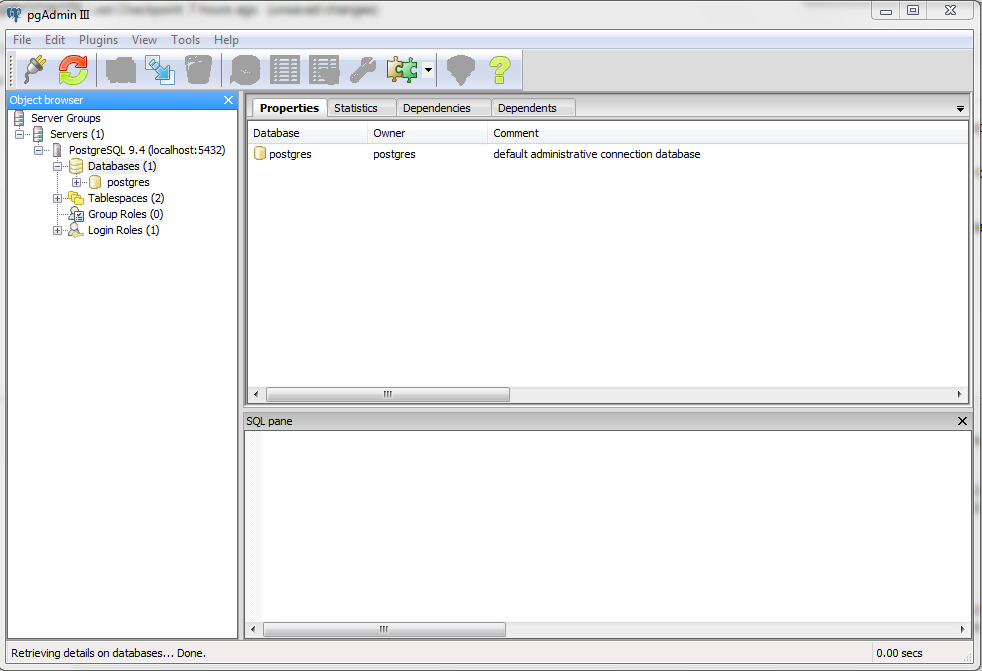Refresh the selected object
This screenshot has height=671, width=982.
[x=73, y=69]
